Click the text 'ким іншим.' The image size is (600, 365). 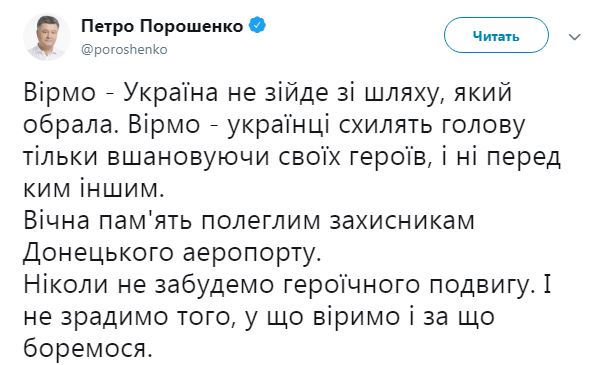(x=94, y=189)
